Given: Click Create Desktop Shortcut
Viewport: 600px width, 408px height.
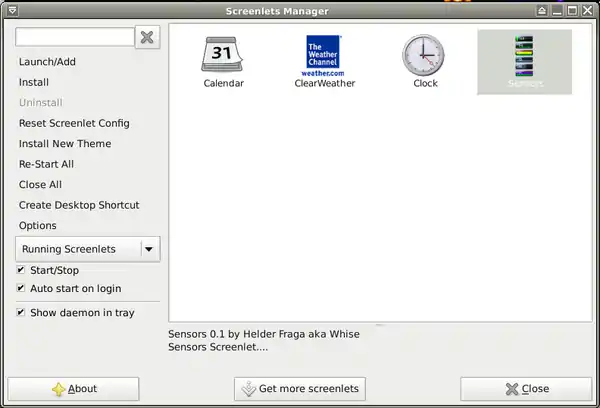Looking at the screenshot, I should [x=79, y=205].
